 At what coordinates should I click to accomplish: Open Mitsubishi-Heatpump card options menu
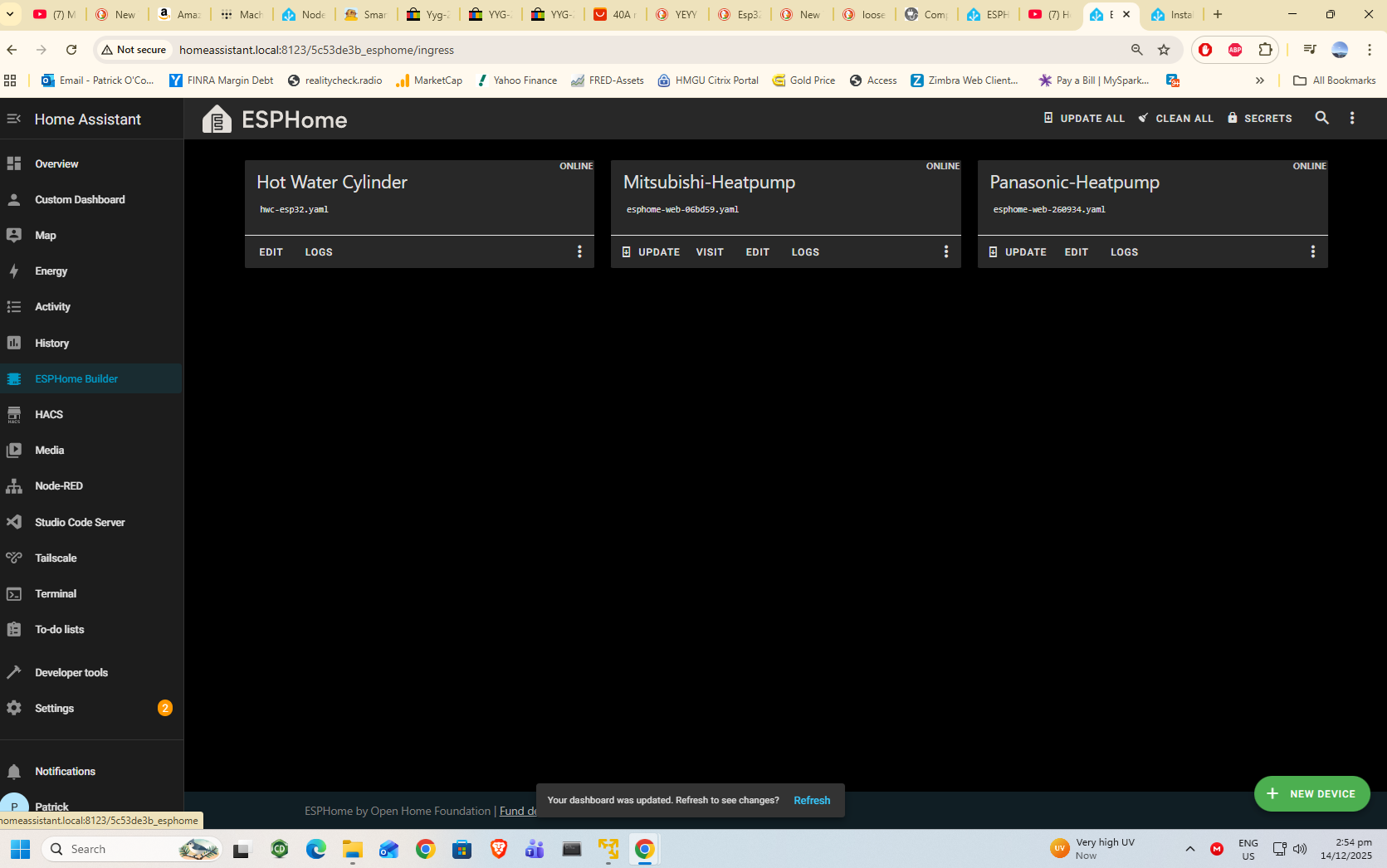(x=946, y=251)
